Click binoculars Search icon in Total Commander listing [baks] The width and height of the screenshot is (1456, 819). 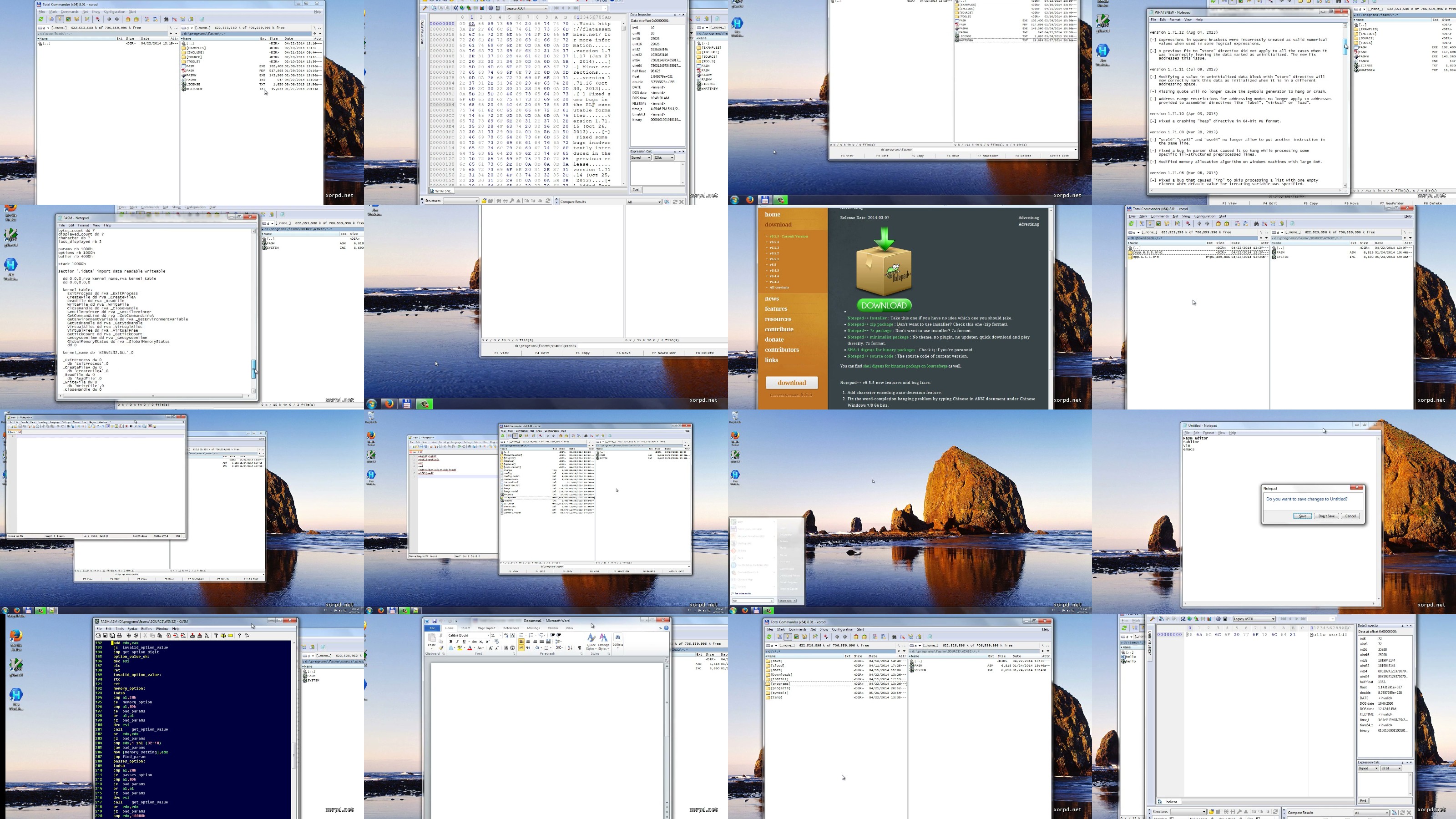[894, 637]
